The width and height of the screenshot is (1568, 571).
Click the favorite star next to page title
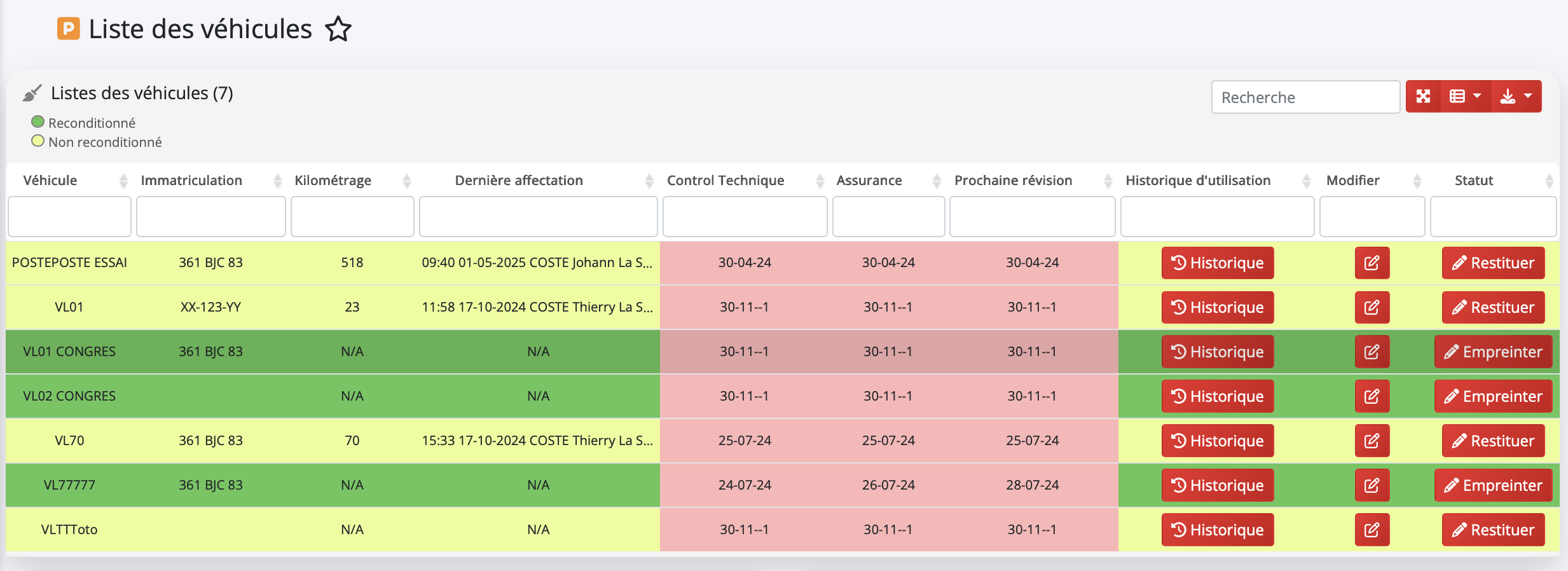click(x=338, y=29)
